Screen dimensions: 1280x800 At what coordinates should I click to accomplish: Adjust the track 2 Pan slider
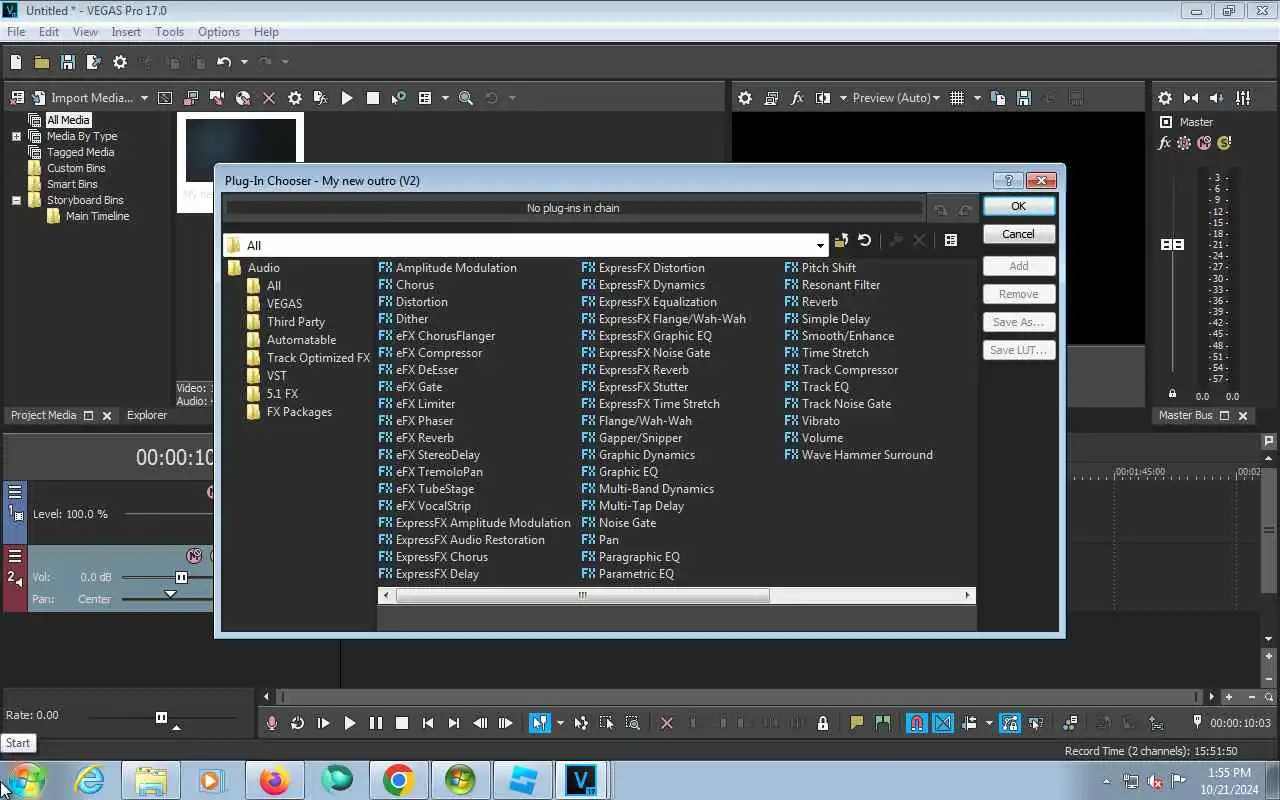(x=170, y=594)
